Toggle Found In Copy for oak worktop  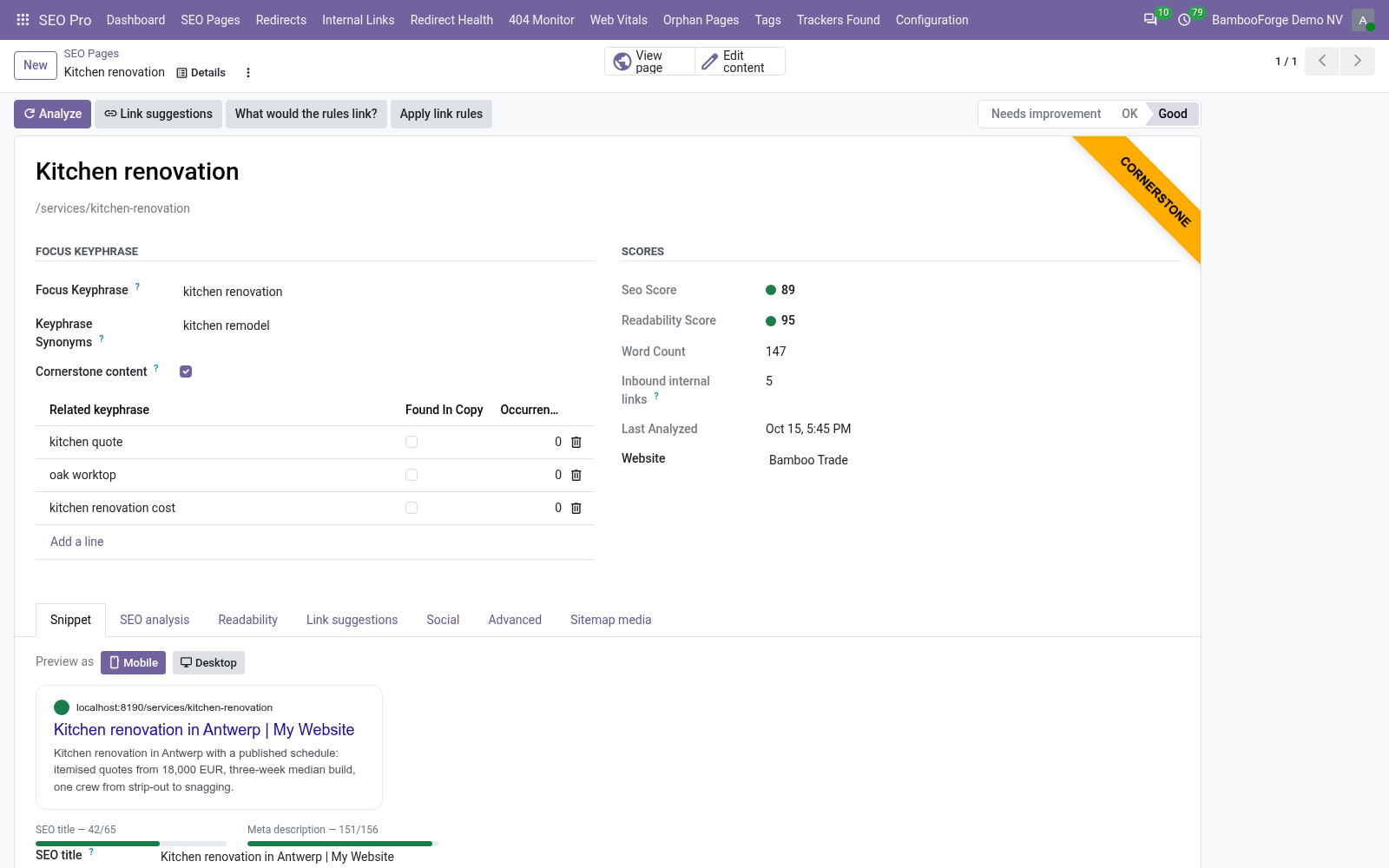(x=411, y=475)
